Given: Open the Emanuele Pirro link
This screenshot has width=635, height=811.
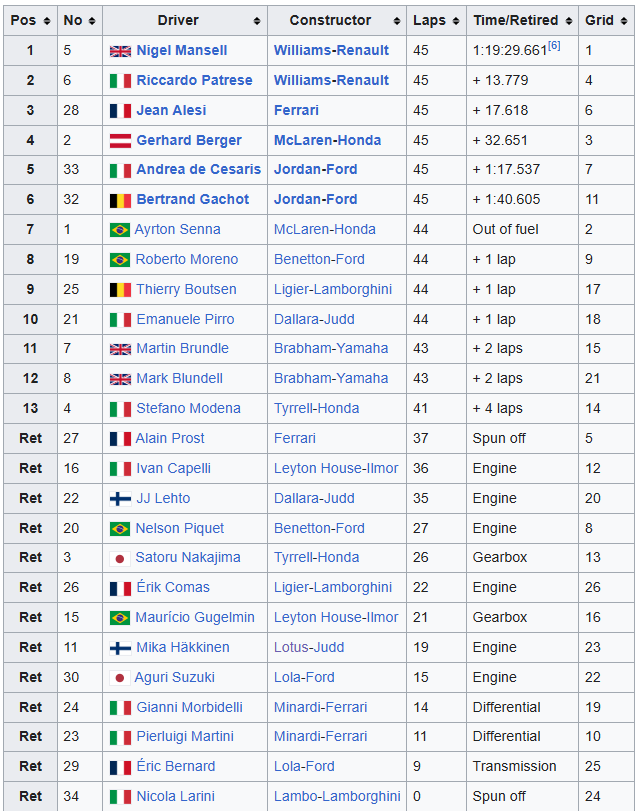Looking at the screenshot, I should coord(185,319).
